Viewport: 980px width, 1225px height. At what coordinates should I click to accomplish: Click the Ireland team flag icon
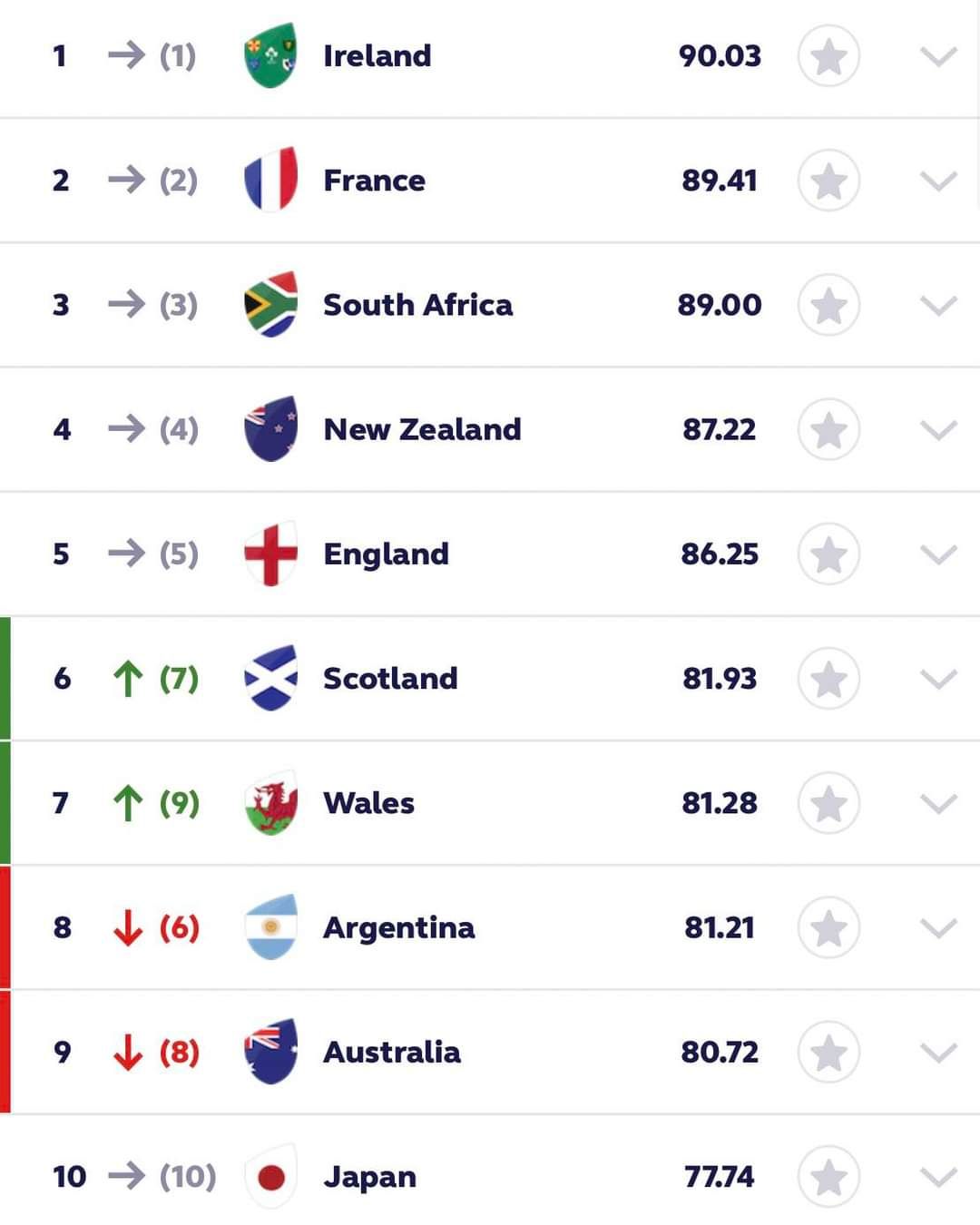tap(270, 56)
